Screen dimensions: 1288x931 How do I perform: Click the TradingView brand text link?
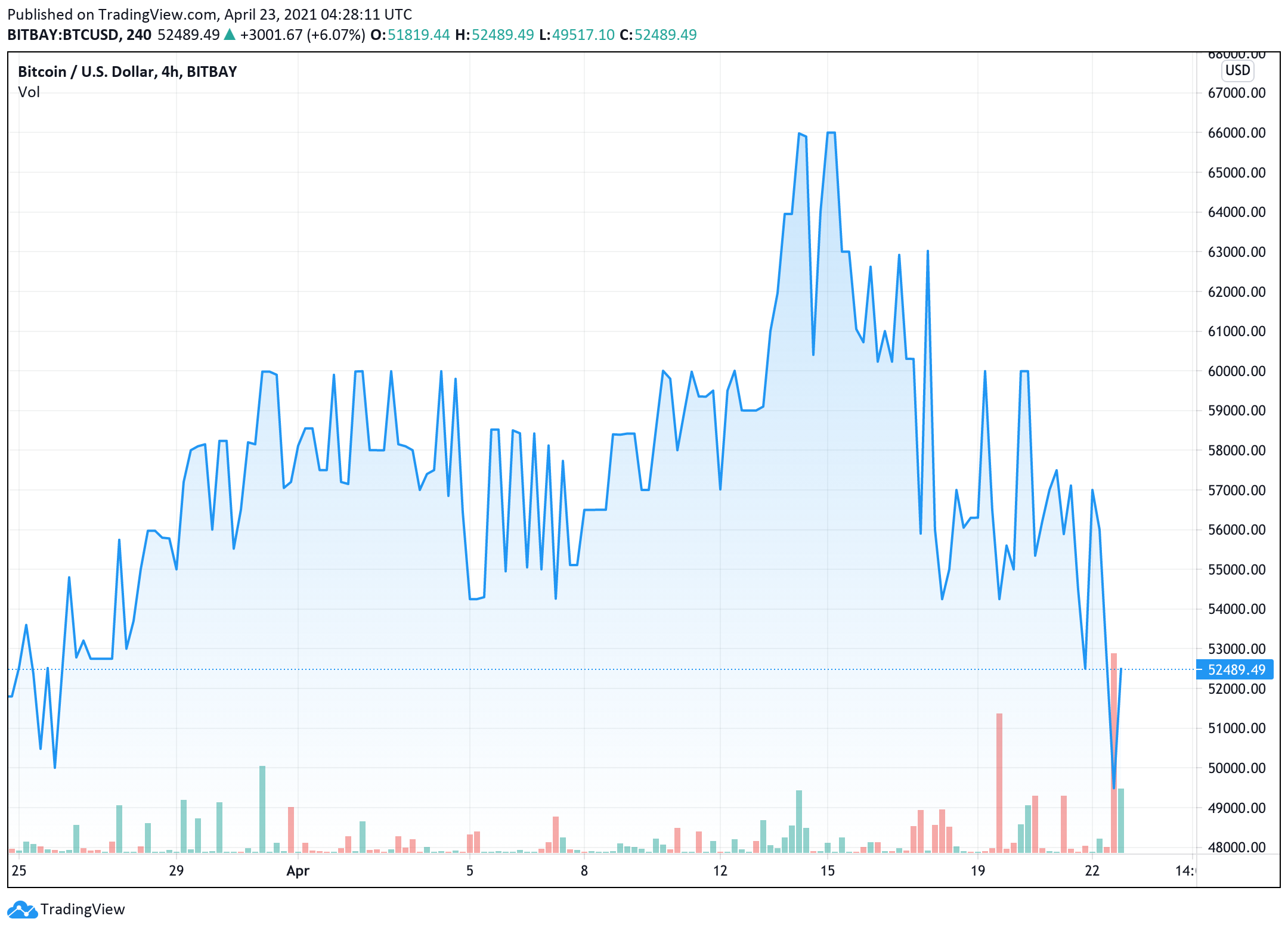pos(82,910)
